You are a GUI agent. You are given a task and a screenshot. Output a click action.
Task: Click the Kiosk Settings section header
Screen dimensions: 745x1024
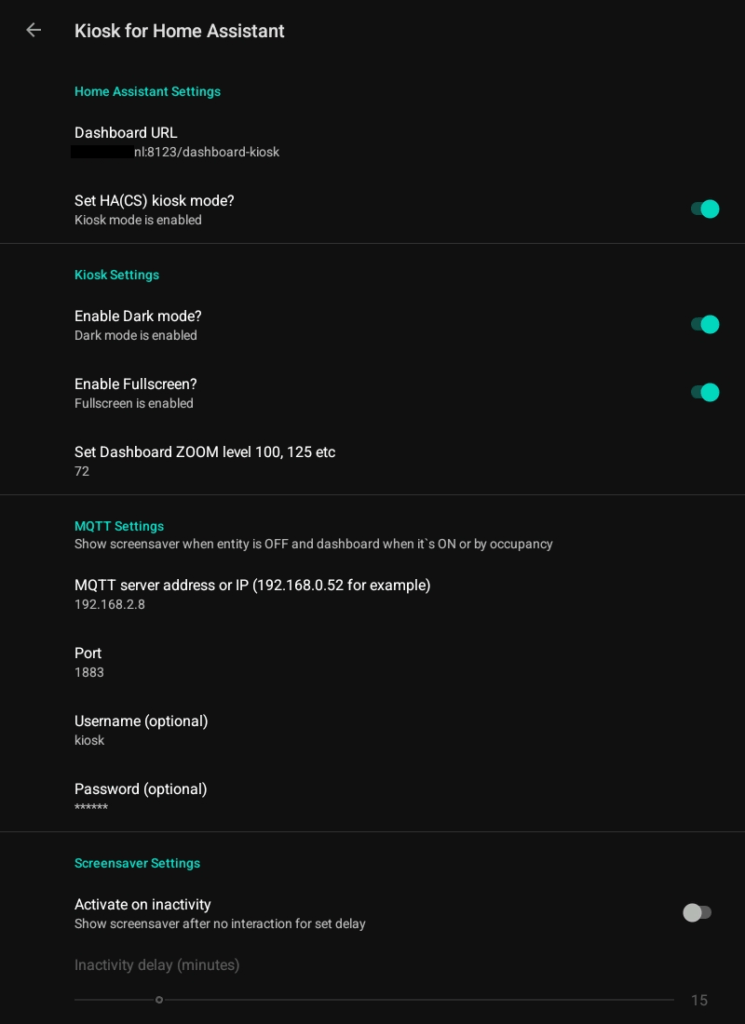[x=116, y=274]
